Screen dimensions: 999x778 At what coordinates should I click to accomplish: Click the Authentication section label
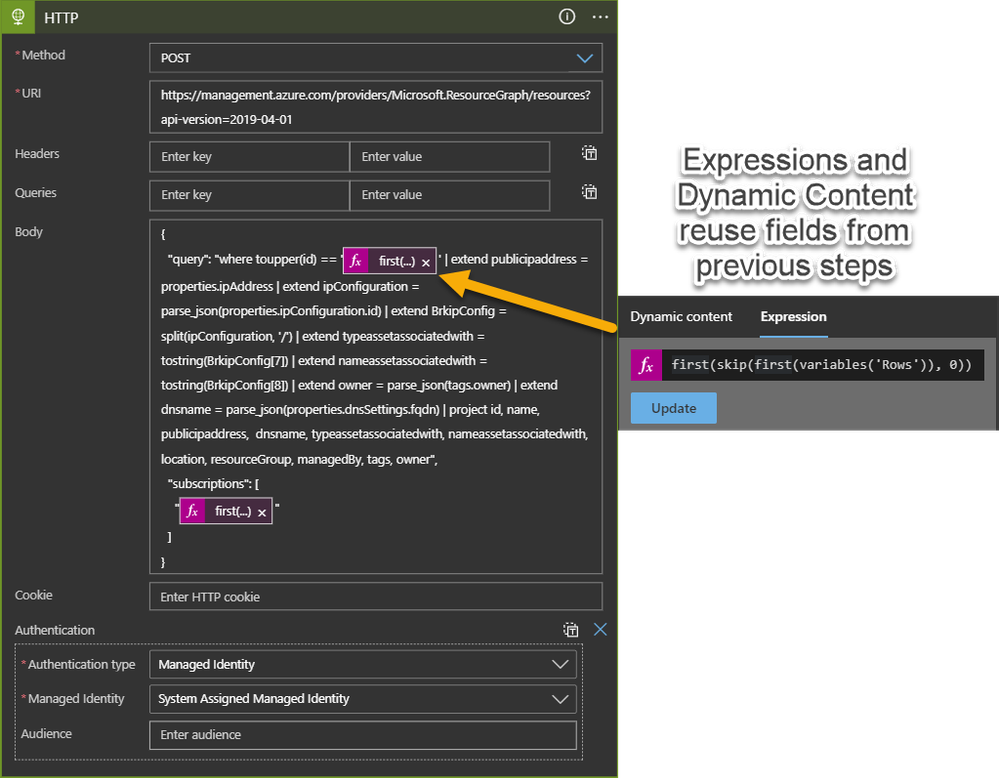pyautogui.click(x=55, y=630)
